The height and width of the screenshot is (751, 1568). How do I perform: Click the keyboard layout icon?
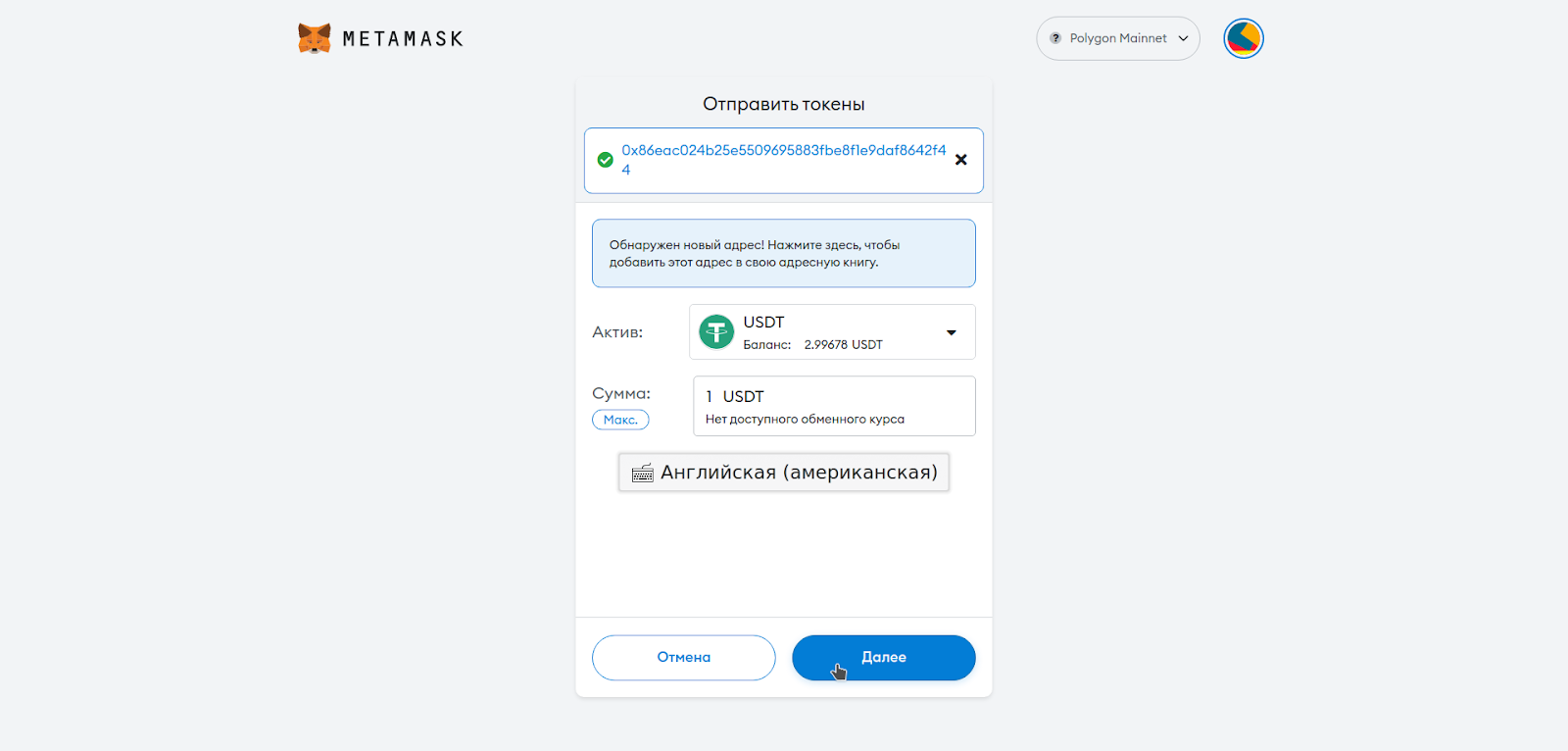[643, 474]
